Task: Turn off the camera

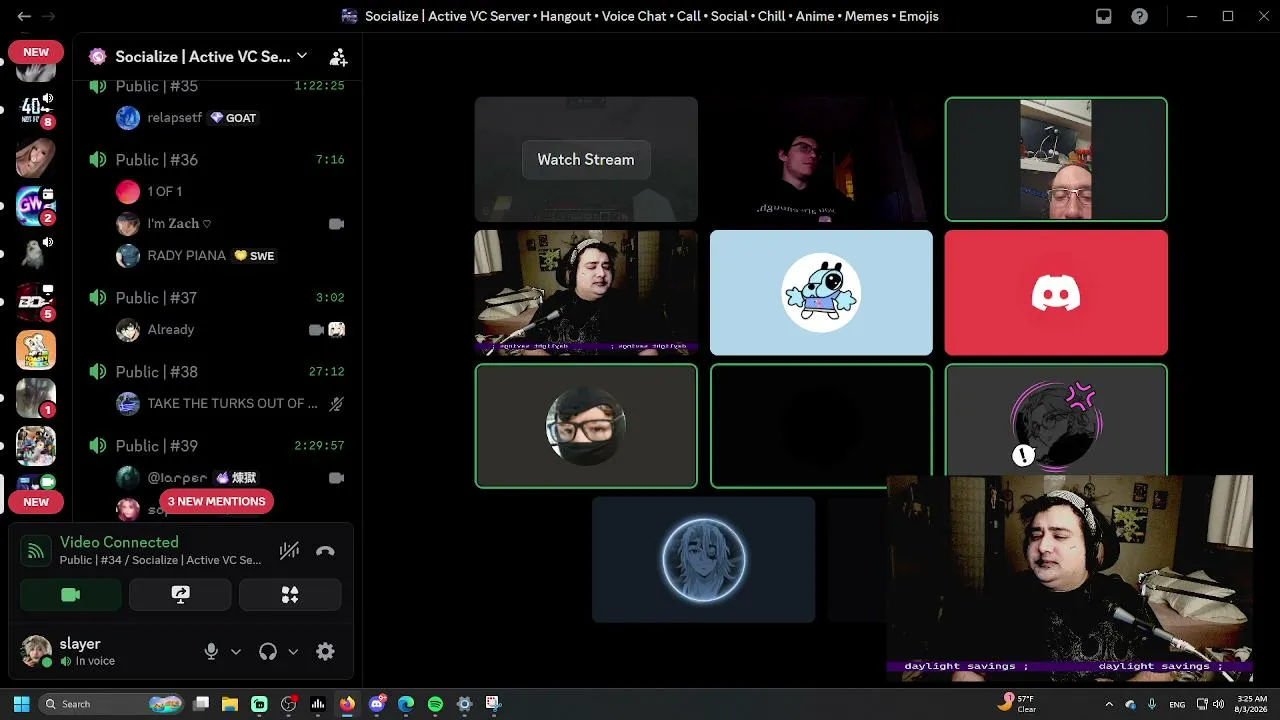Action: click(70, 595)
